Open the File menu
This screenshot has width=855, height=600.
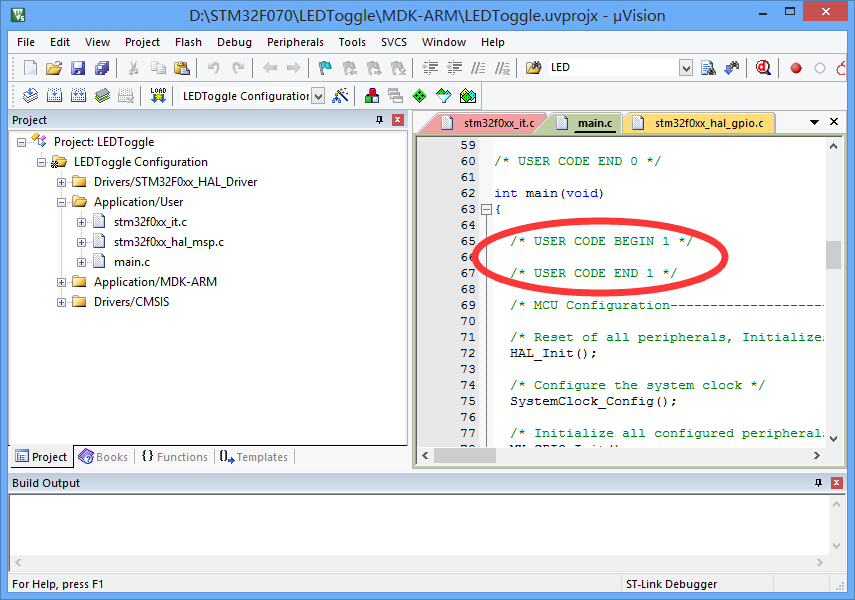(26, 42)
